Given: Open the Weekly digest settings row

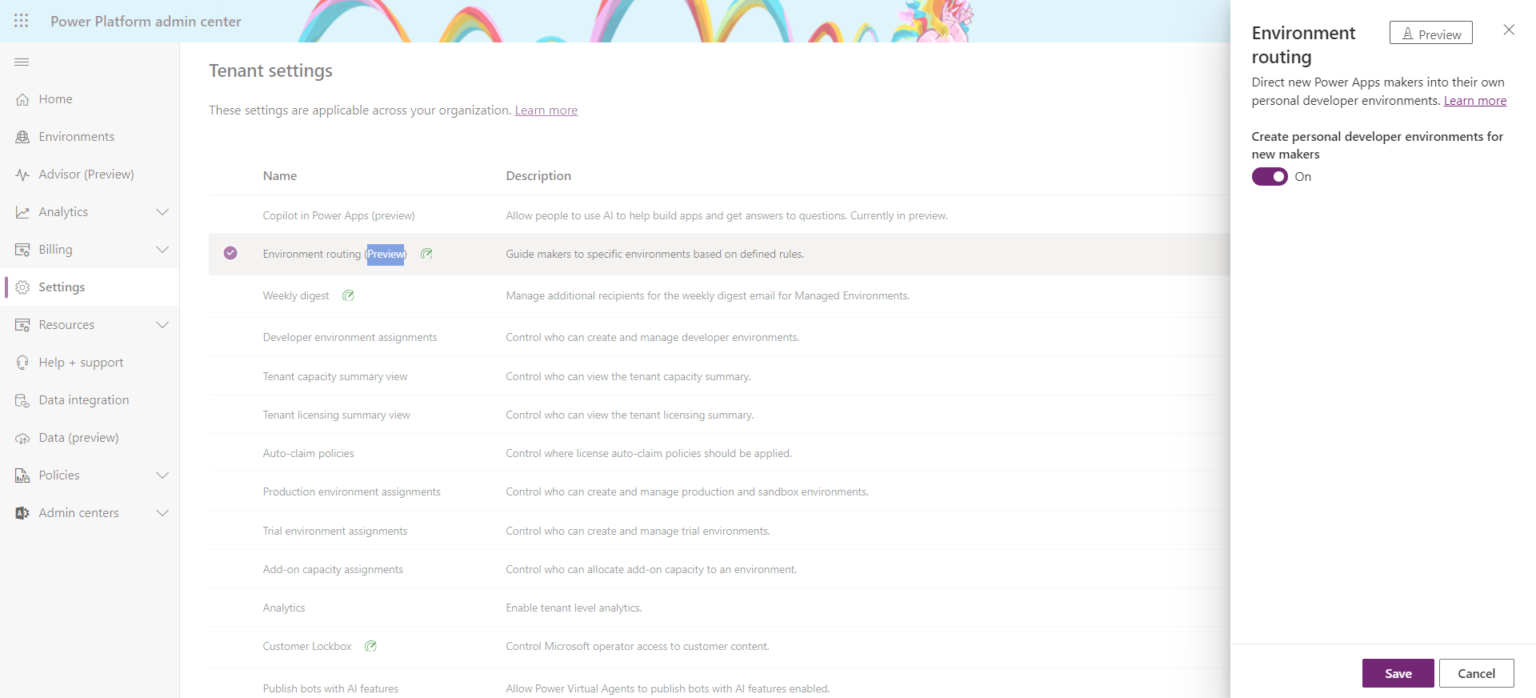Looking at the screenshot, I should tap(296, 295).
